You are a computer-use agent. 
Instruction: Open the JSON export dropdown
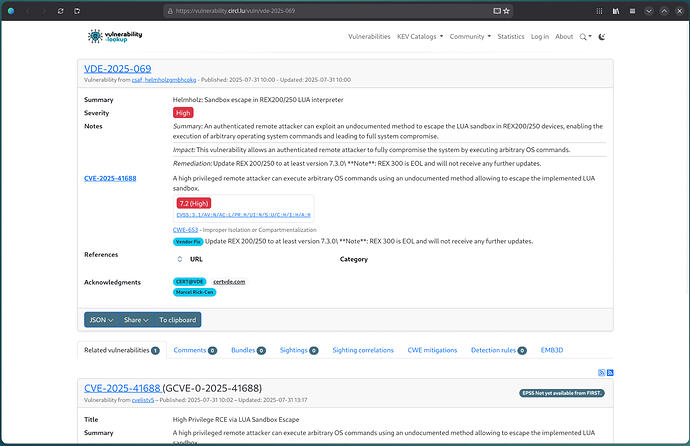coord(100,320)
